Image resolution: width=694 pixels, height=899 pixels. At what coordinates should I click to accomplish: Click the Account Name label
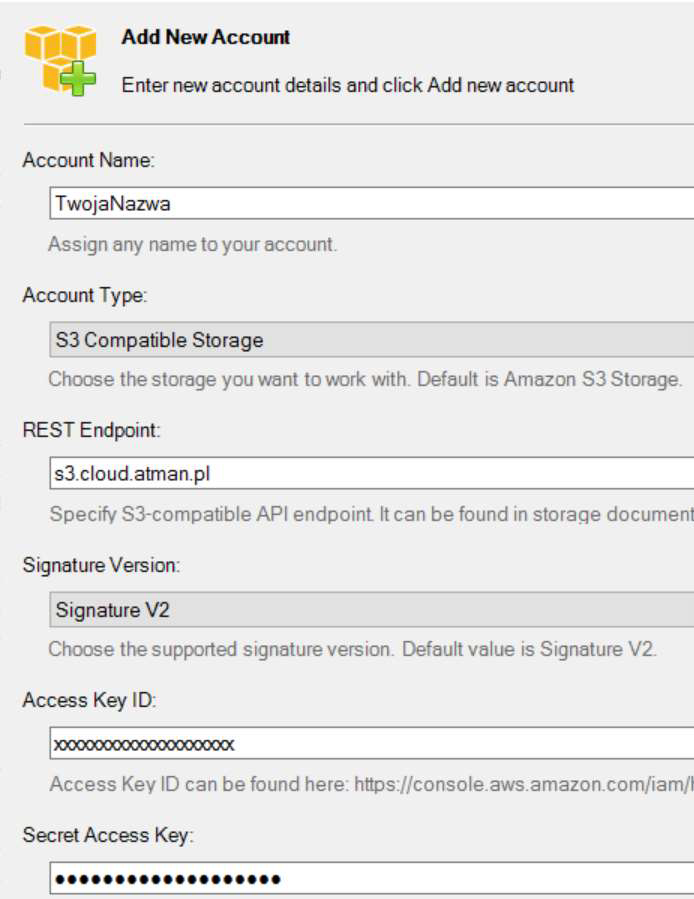click(89, 161)
